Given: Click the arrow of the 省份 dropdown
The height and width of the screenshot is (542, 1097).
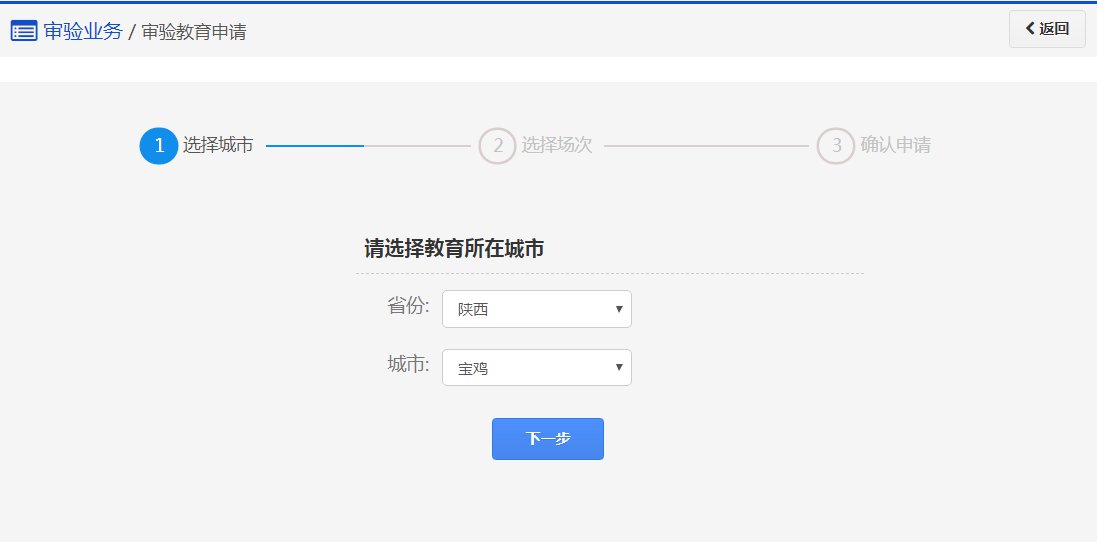Looking at the screenshot, I should 618,309.
